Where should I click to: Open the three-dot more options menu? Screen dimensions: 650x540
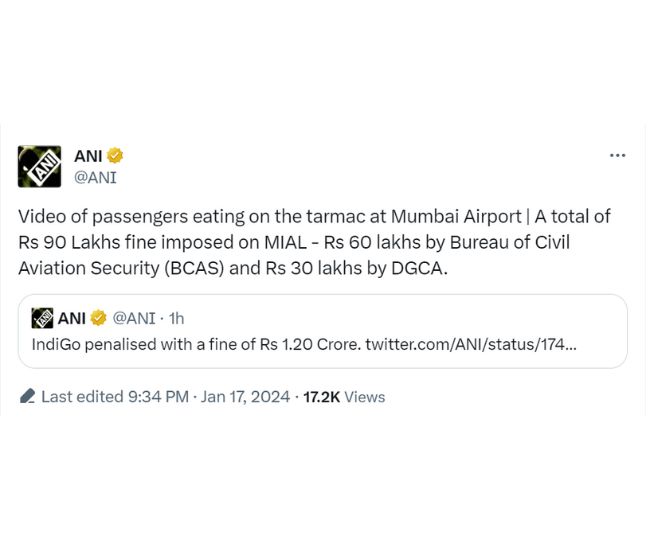click(617, 156)
